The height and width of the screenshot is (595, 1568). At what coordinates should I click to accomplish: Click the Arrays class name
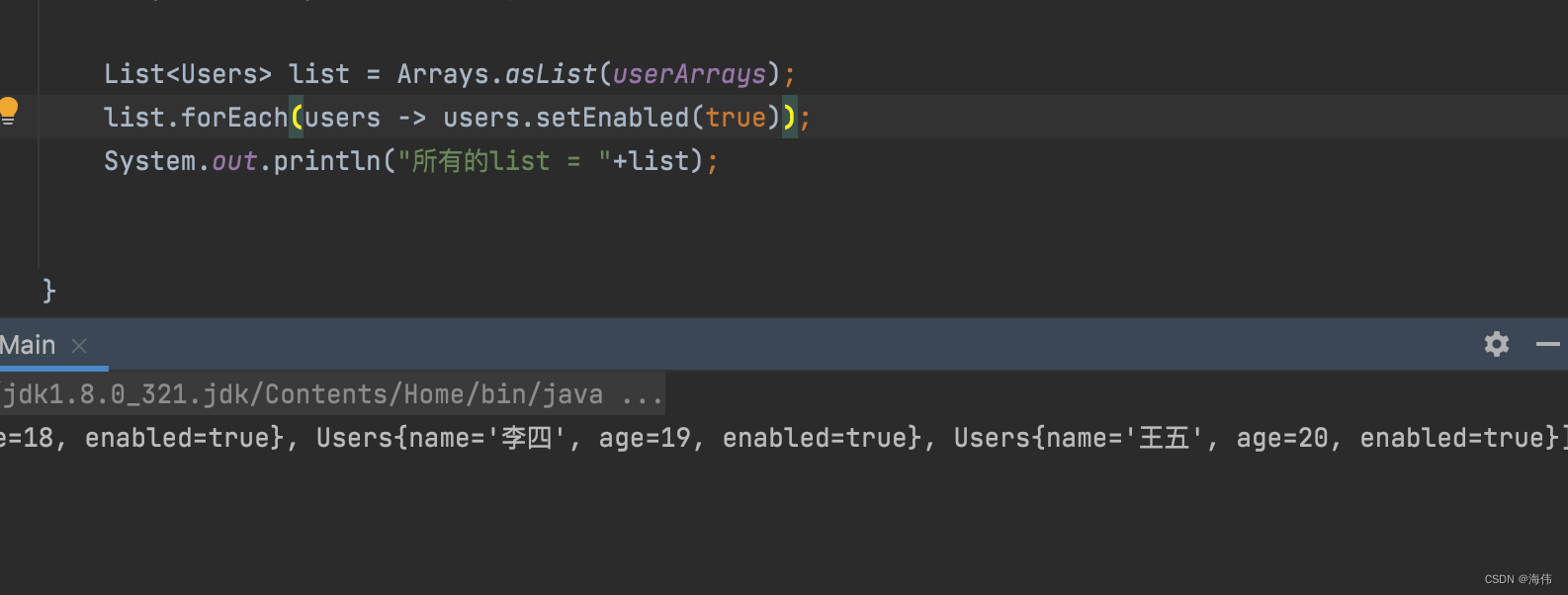tap(443, 74)
